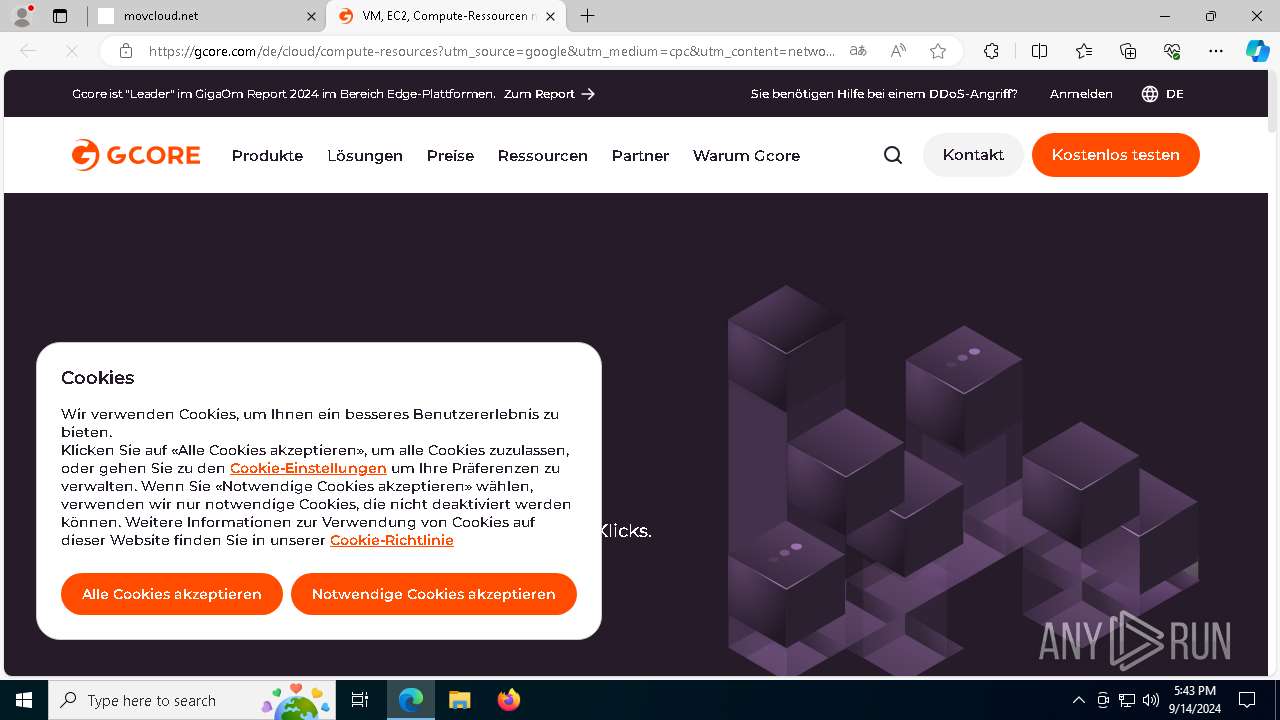The width and height of the screenshot is (1280, 720).
Task: Click the Zum Report link
Action: tap(549, 94)
